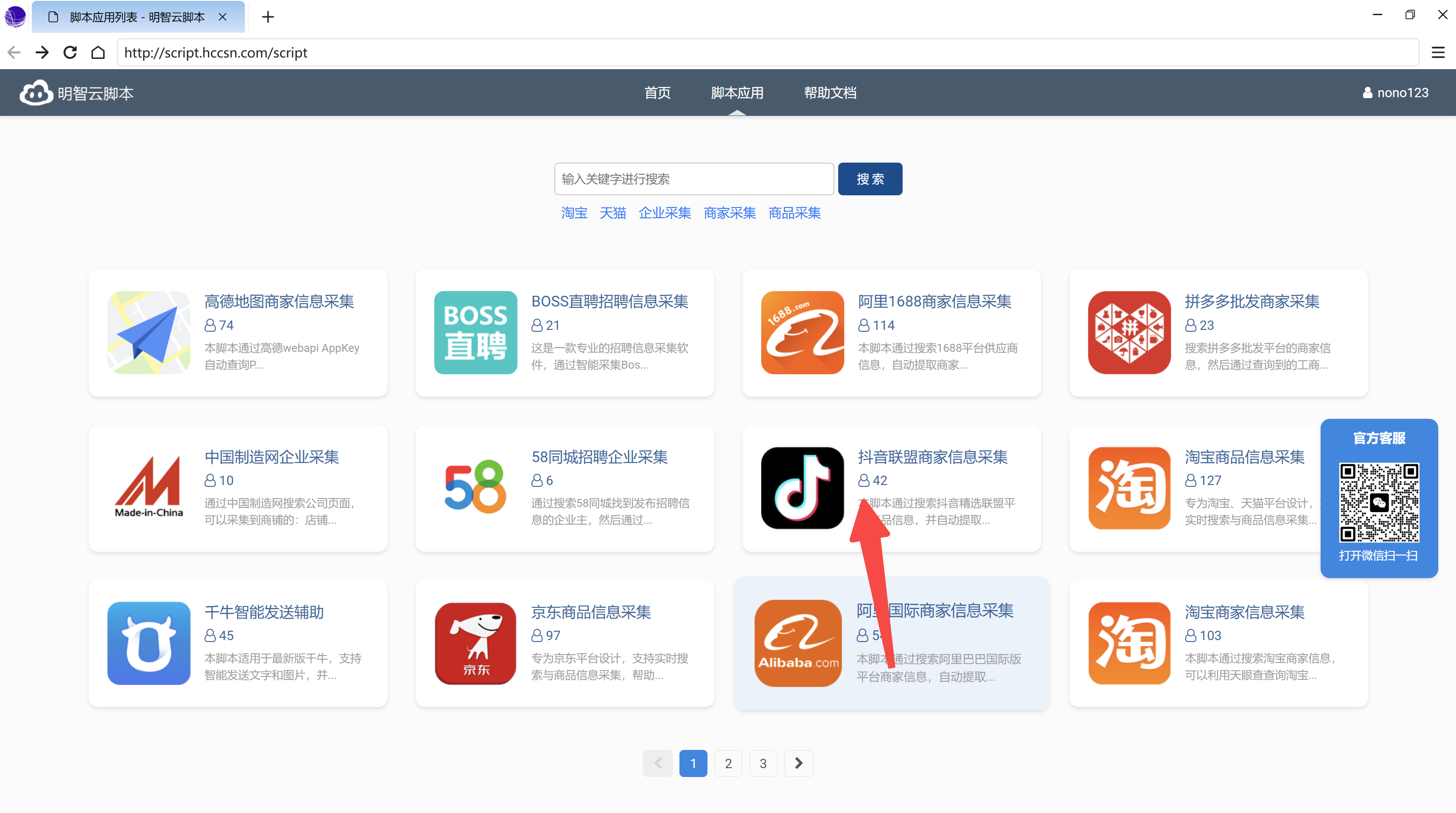
Task: Click the 明智云脚本 brand text
Action: (96, 93)
